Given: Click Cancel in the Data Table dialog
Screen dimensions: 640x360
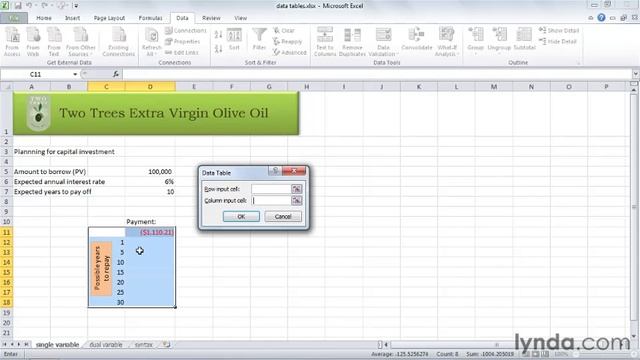Looking at the screenshot, I should click(283, 216).
